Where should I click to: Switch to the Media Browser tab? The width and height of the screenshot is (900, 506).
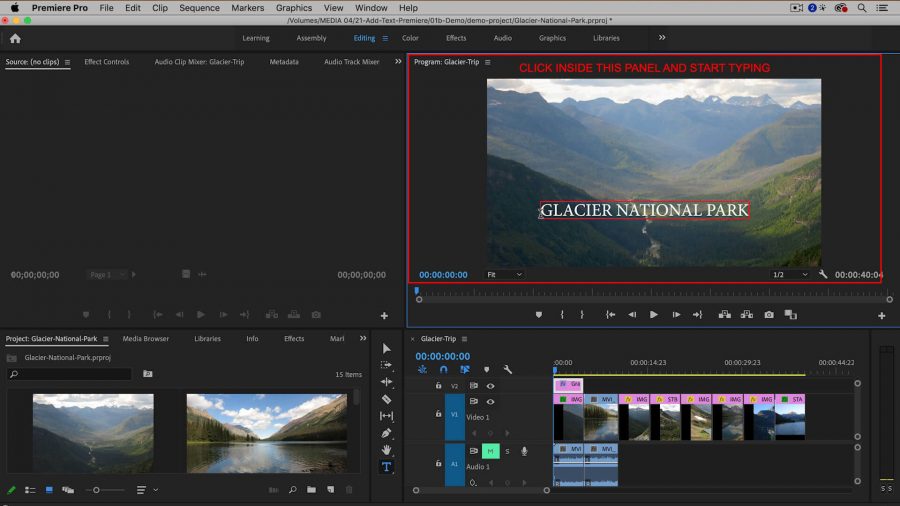tap(145, 339)
